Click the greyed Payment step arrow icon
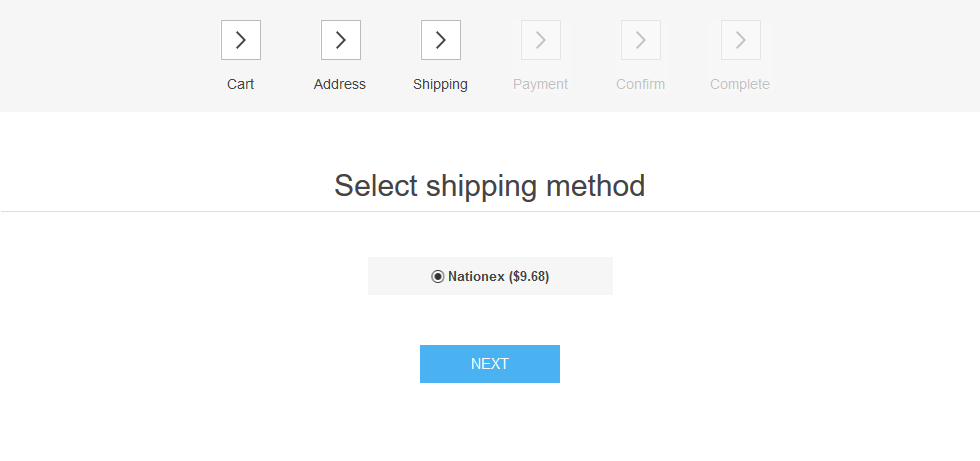Image resolution: width=980 pixels, height=461 pixels. (x=541, y=40)
